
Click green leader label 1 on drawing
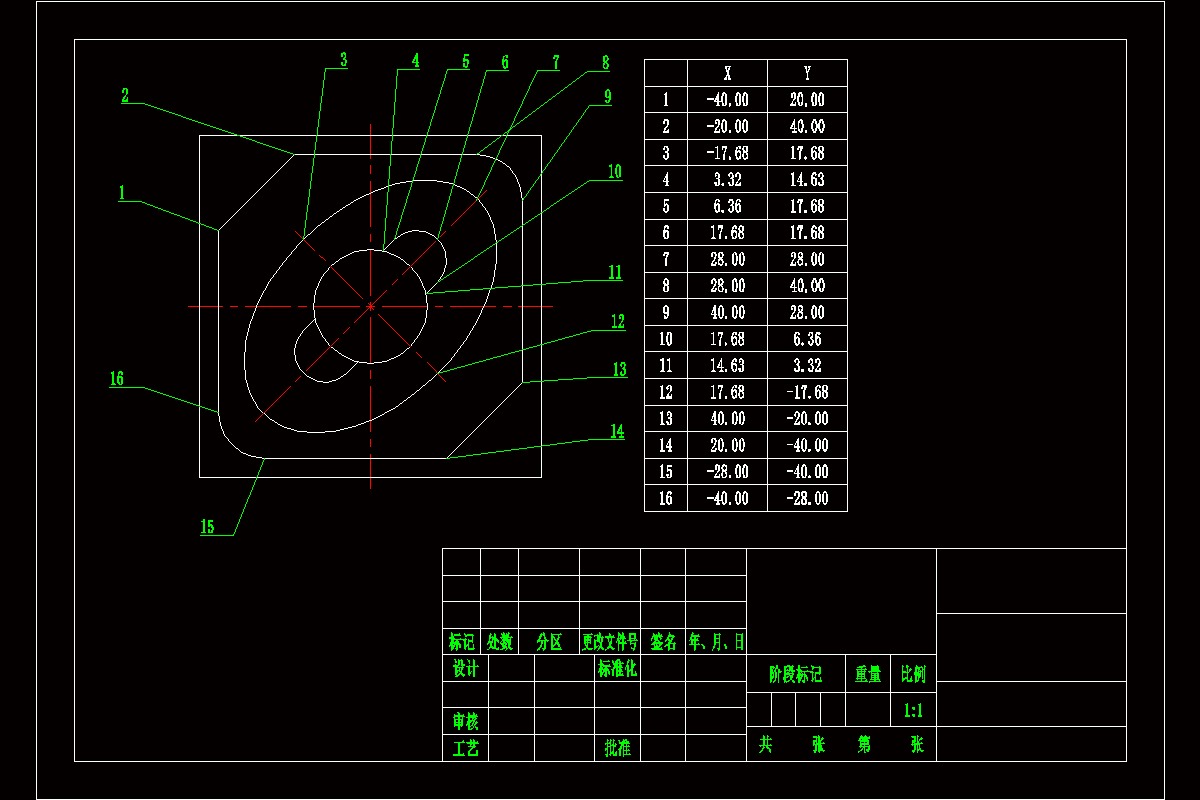[122, 193]
